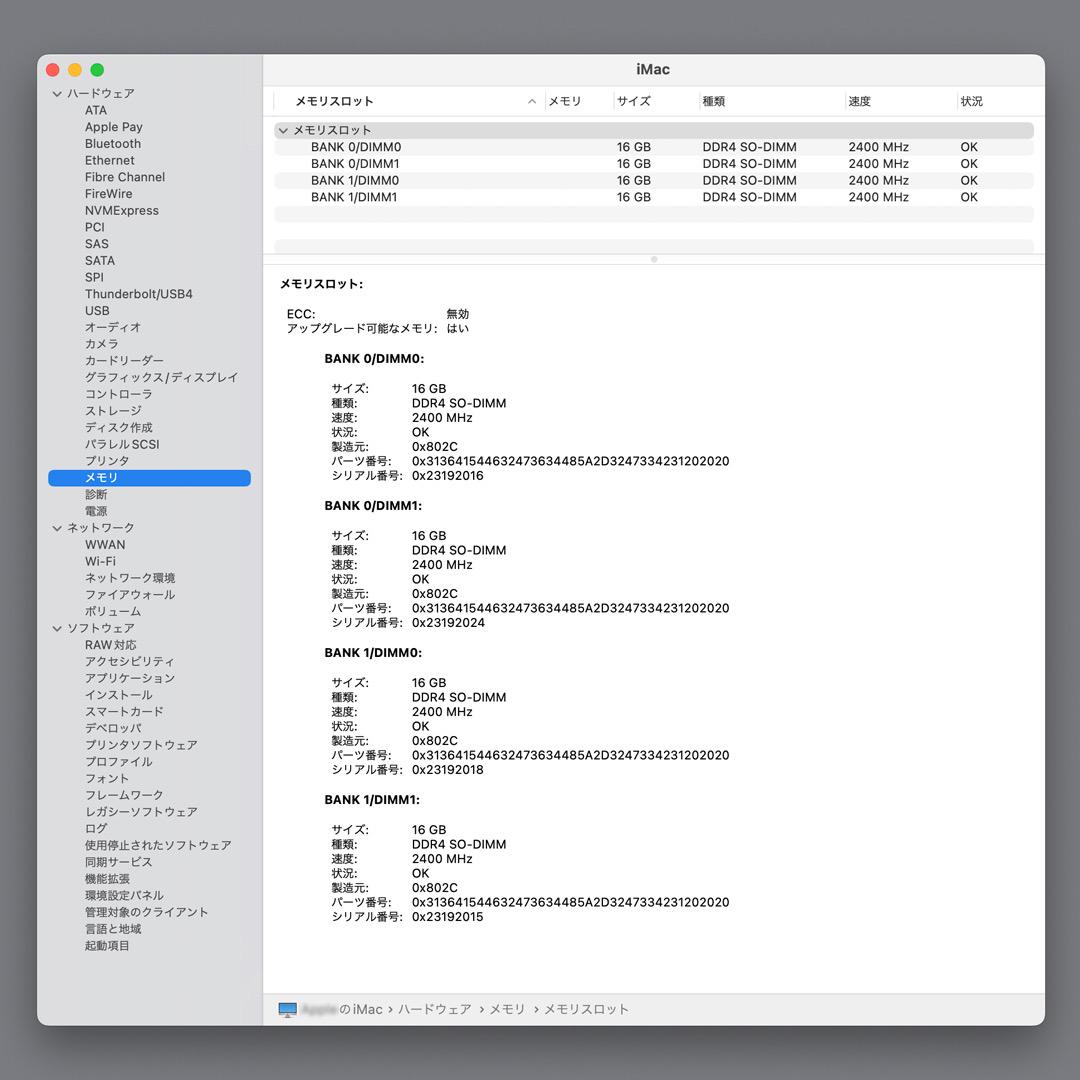Select PCI in the sidebar
This screenshot has width=1080, height=1080.
click(94, 227)
